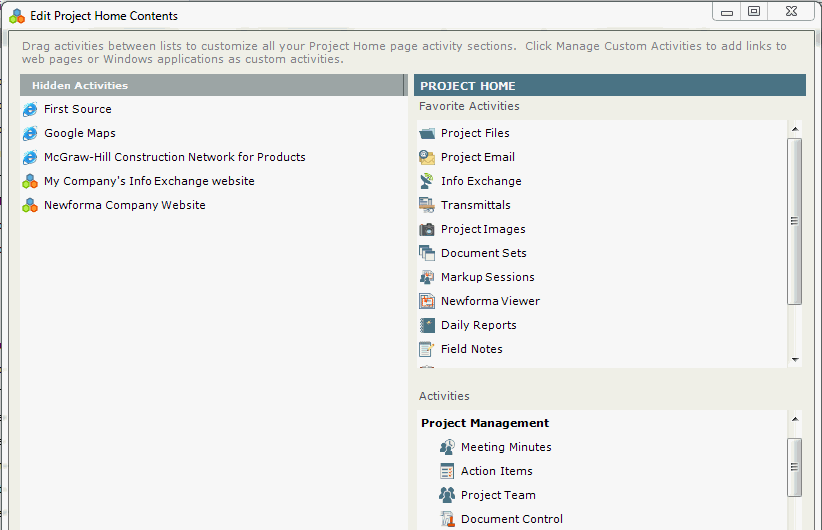Click Favorite Activities scroll down arrow
Screen dimensions: 822x530
795,360
